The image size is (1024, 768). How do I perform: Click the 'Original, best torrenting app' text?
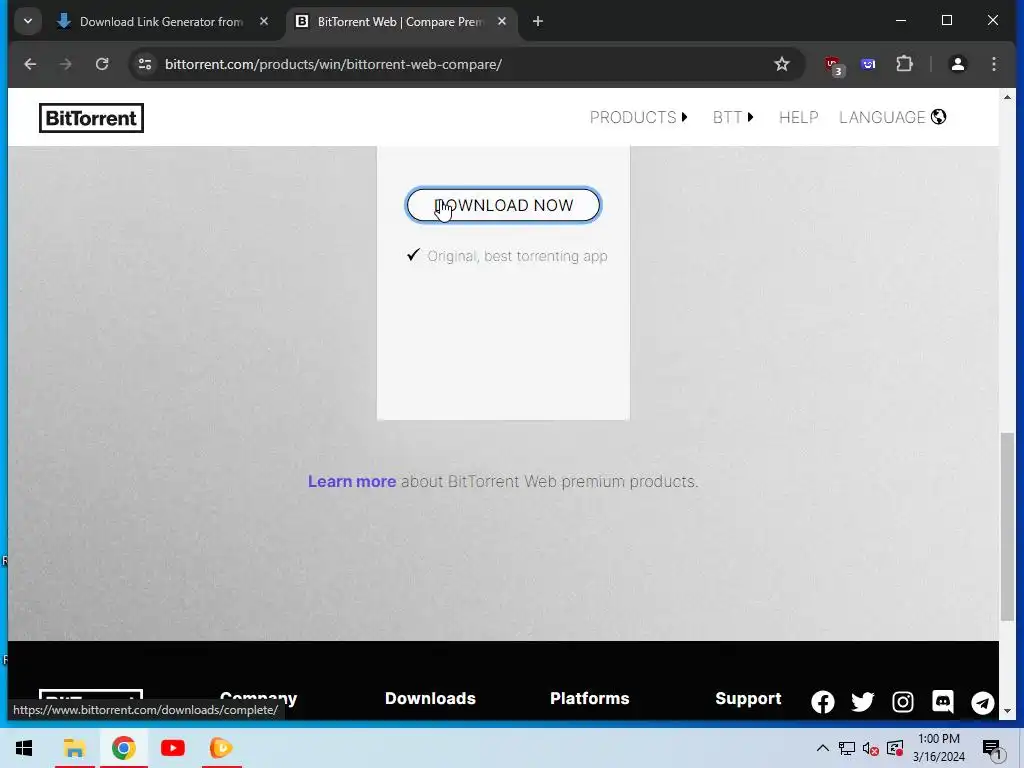517,256
